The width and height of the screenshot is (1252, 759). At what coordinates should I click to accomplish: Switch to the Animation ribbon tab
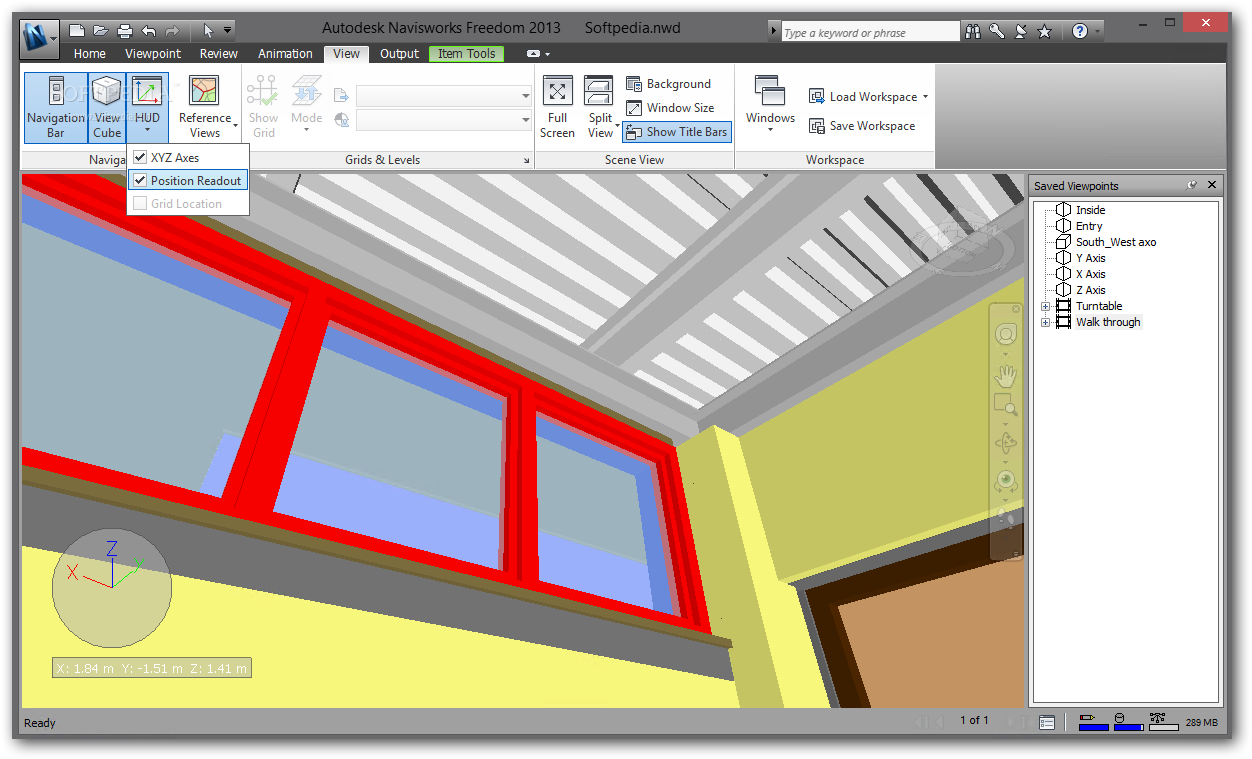[285, 54]
